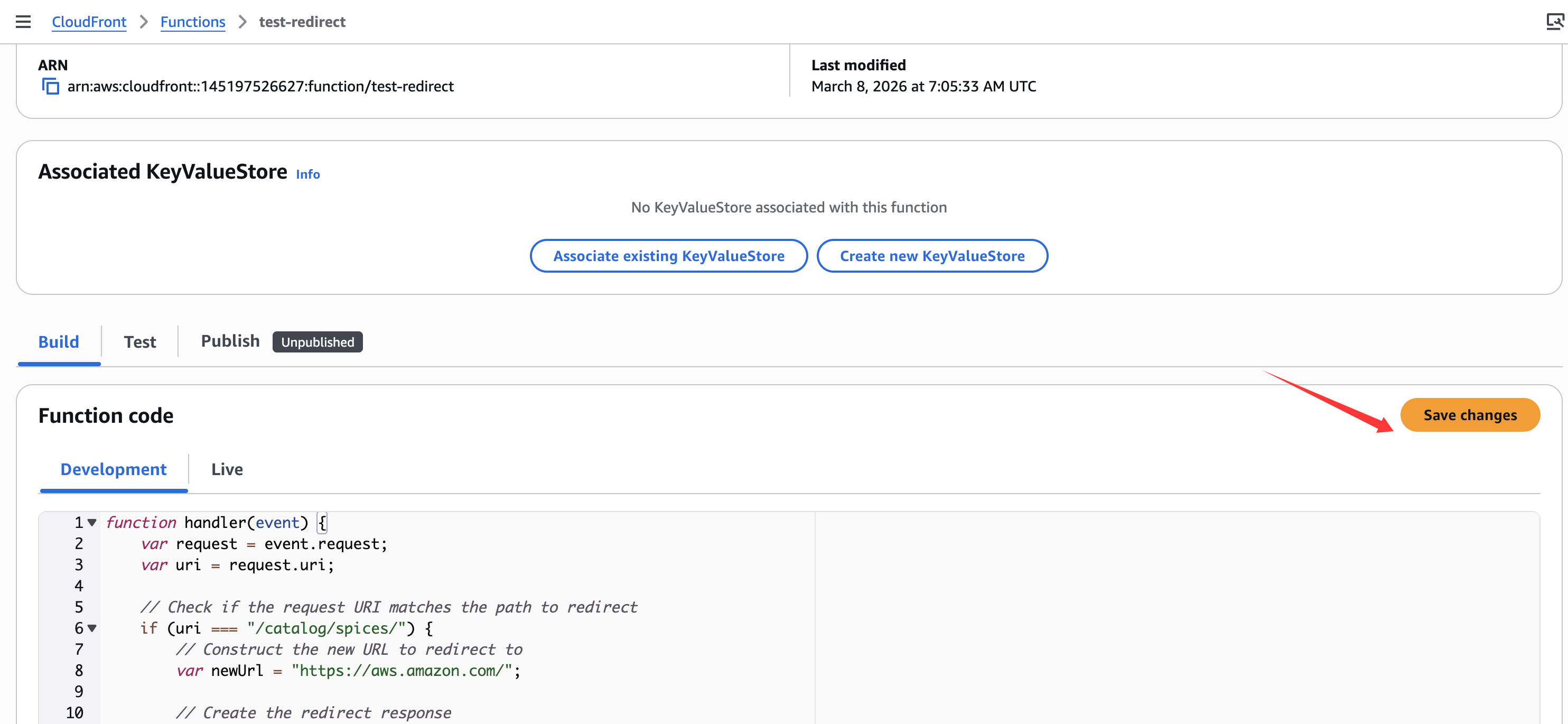Click the test-redirect breadcrumb text
Screen dimensions: 1568x724
302,22
